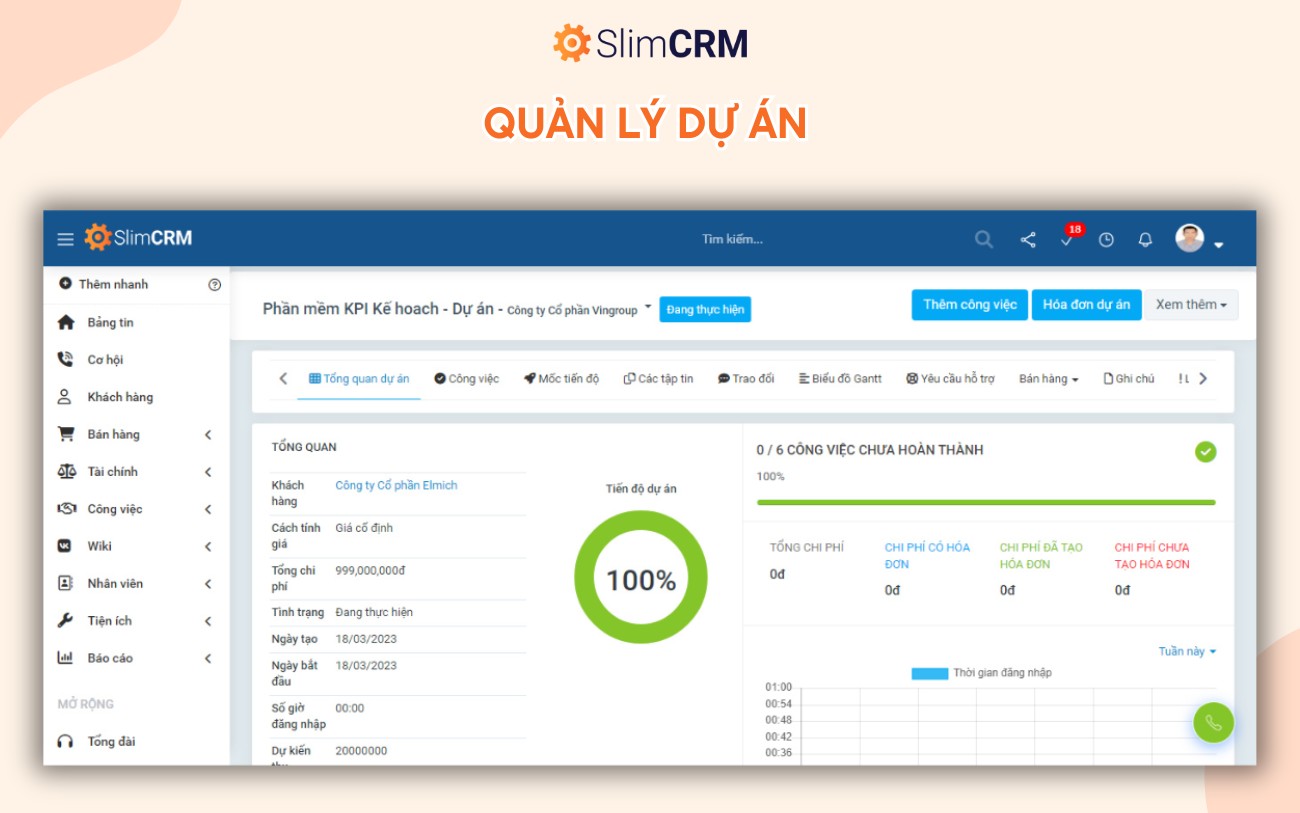Toggle Thời gian đăng nhập chart legend
This screenshot has width=1300, height=813.
pos(981,673)
